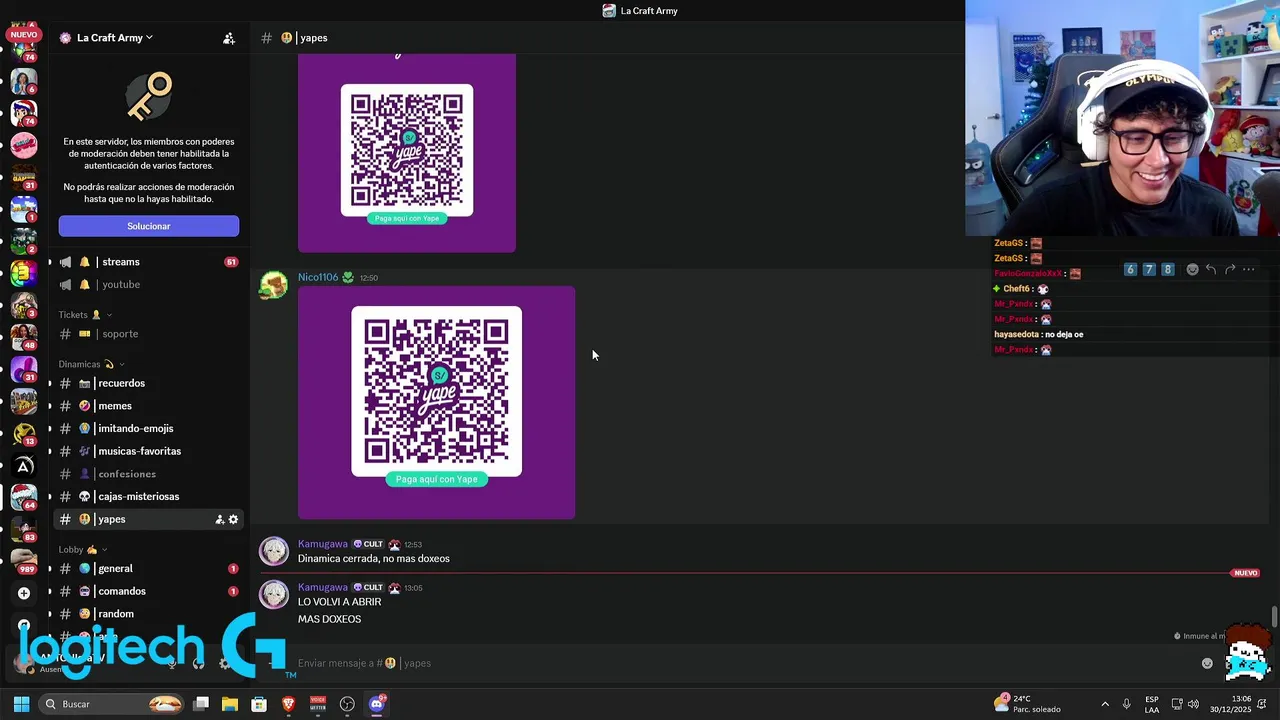Open the Discord icon in taskbar
The height and width of the screenshot is (720, 1280).
tap(377, 704)
